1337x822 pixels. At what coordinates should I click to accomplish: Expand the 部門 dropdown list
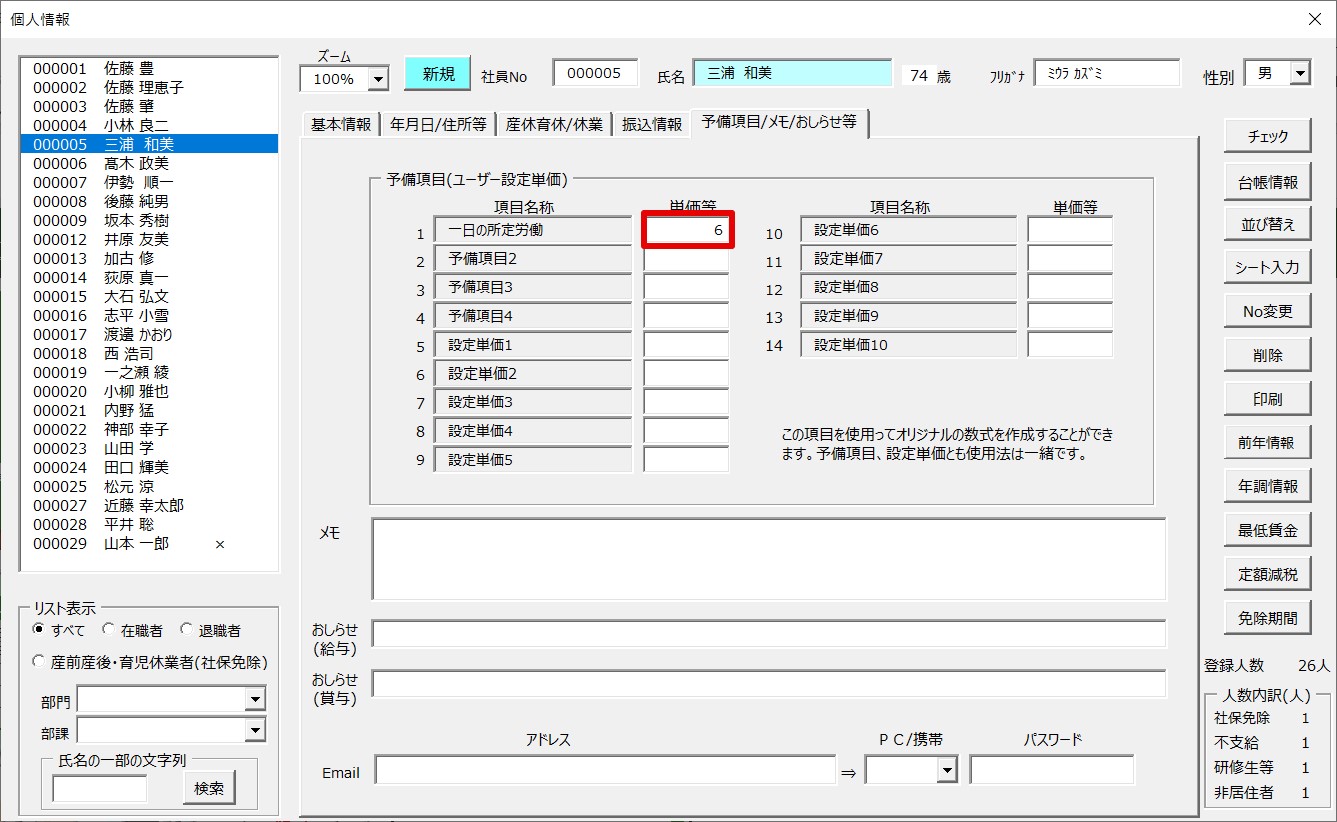click(256, 700)
